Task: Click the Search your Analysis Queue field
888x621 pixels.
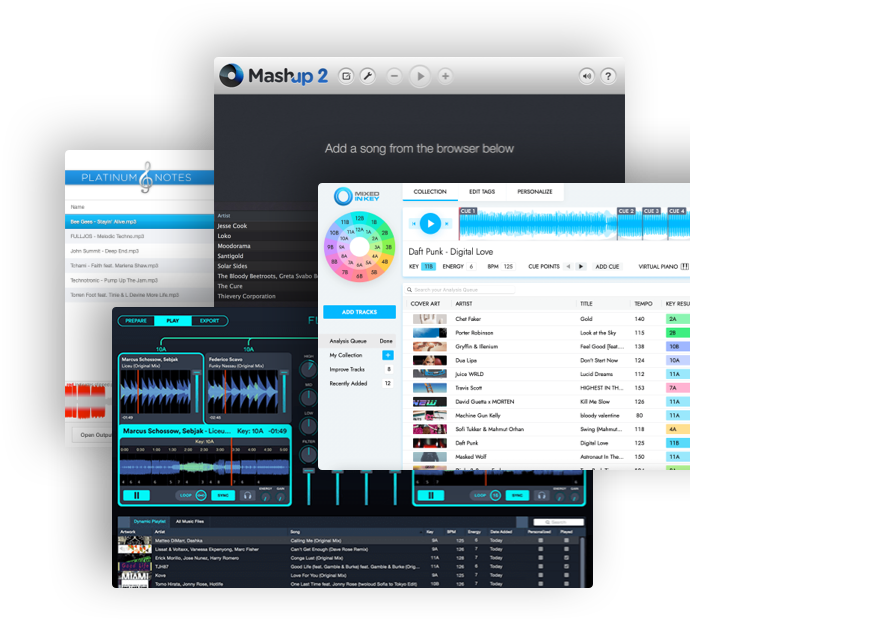Action: (459, 290)
